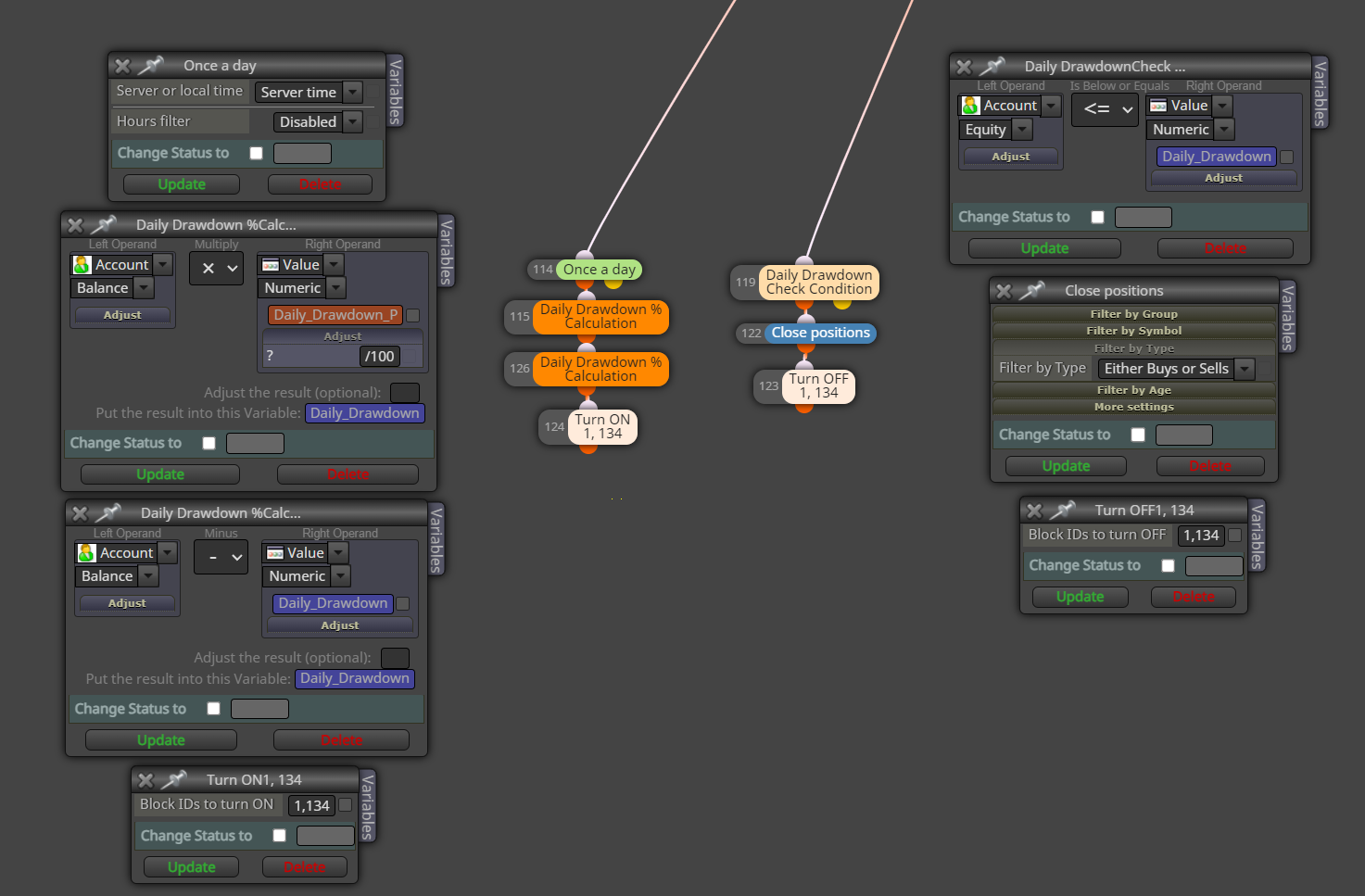Screen dimensions: 1365x896
Task: Open Variables tab of Once a day panel
Action: point(396,91)
